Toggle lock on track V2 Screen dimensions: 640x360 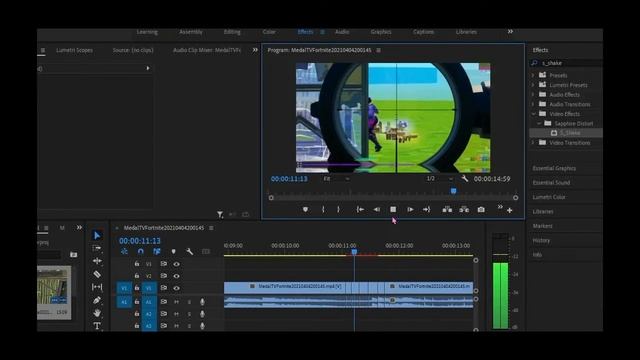[137, 276]
